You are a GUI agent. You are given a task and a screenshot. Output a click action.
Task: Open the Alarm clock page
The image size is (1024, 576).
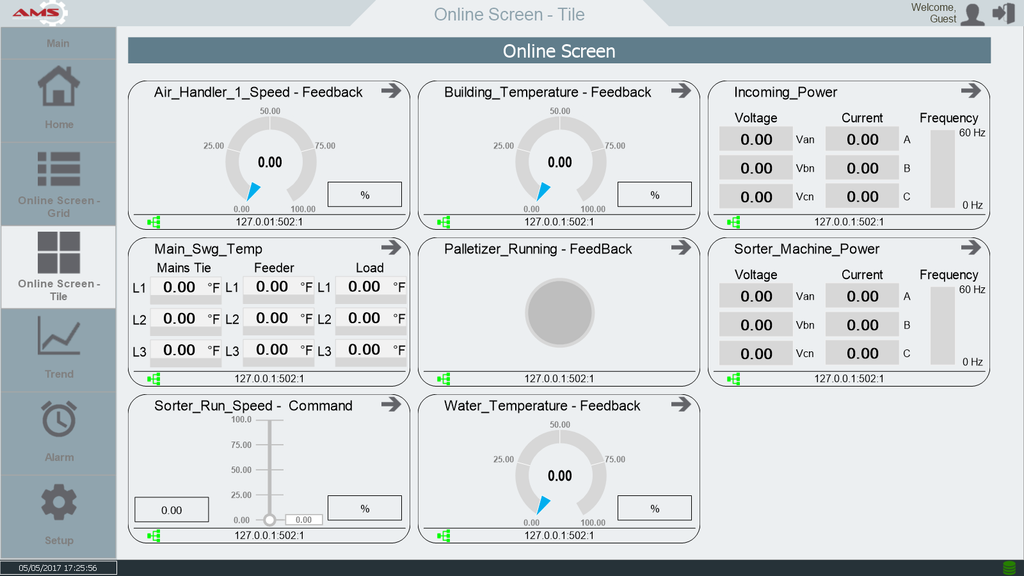[58, 419]
